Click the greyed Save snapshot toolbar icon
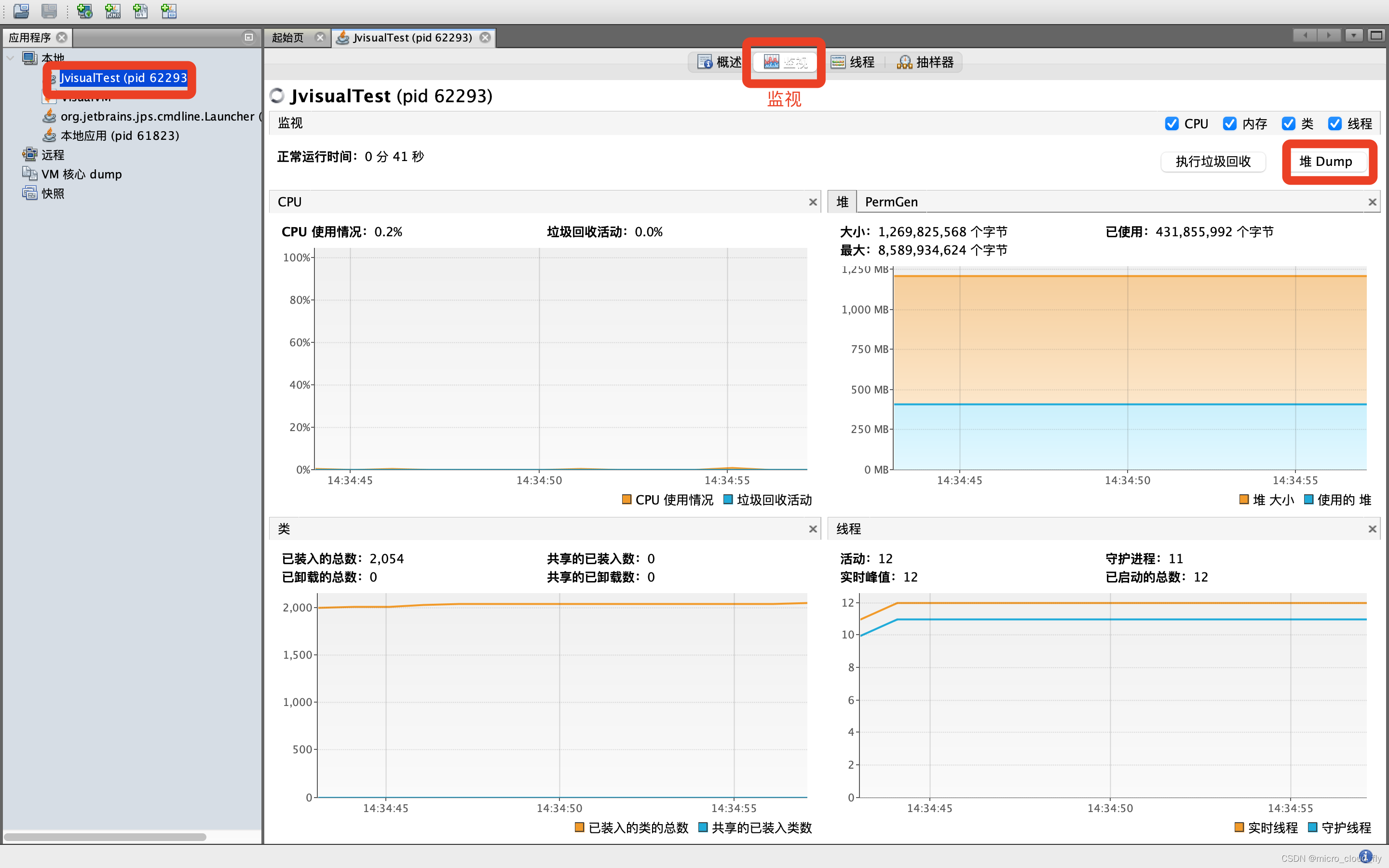Viewport: 1389px width, 868px height. pyautogui.click(x=49, y=10)
